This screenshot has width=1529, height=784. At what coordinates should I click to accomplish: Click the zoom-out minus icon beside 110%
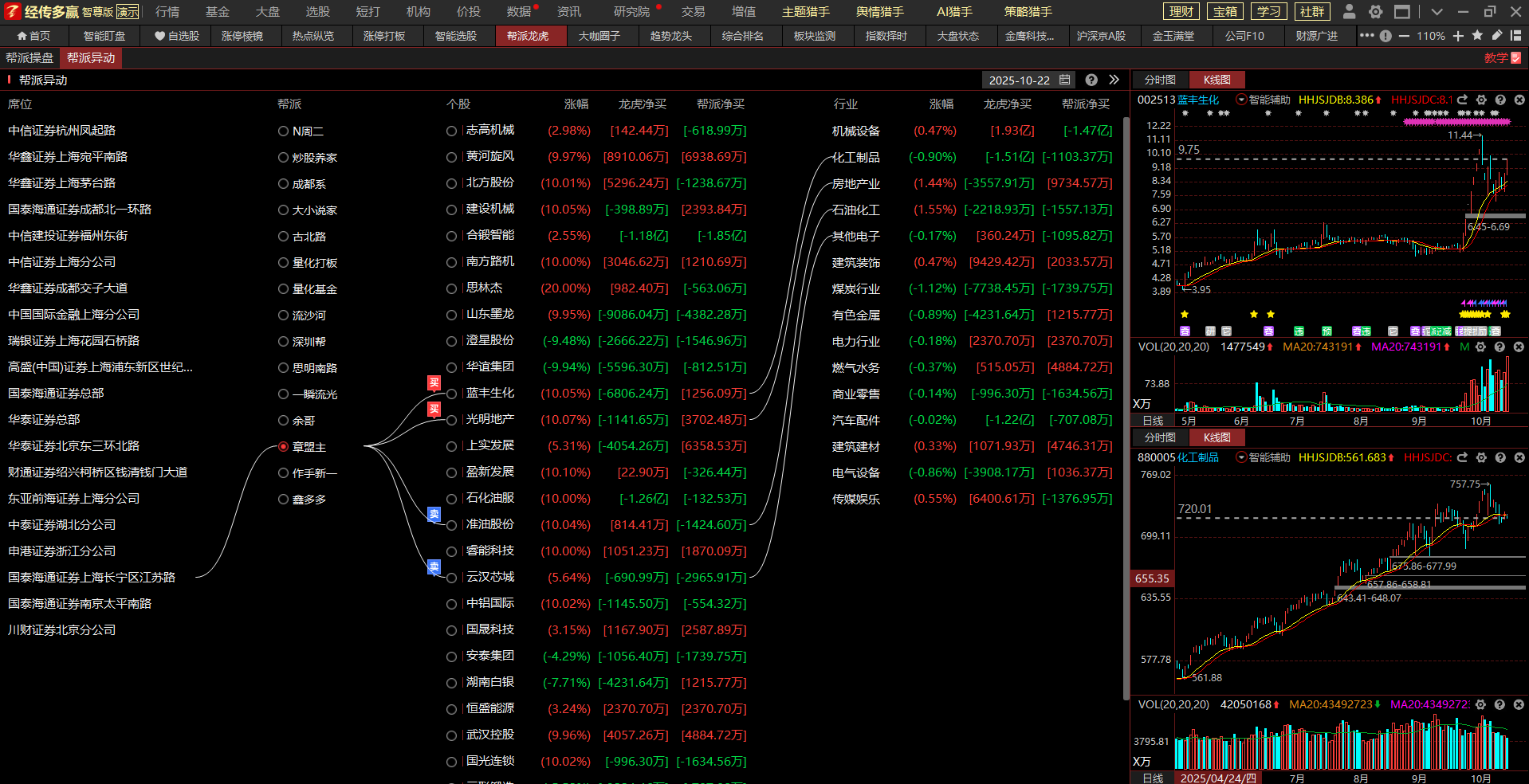pyautogui.click(x=1404, y=36)
